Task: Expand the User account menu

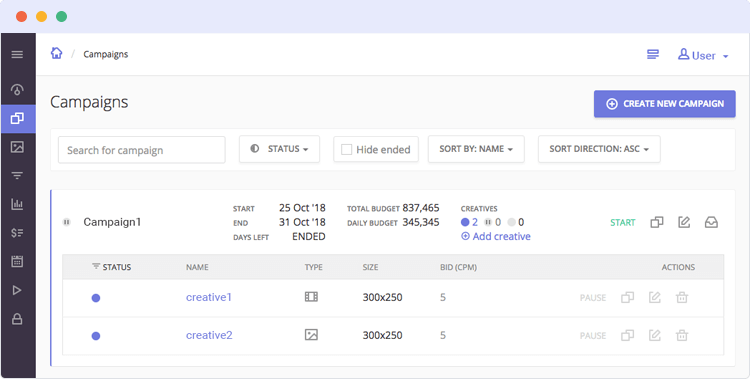Action: 703,56
